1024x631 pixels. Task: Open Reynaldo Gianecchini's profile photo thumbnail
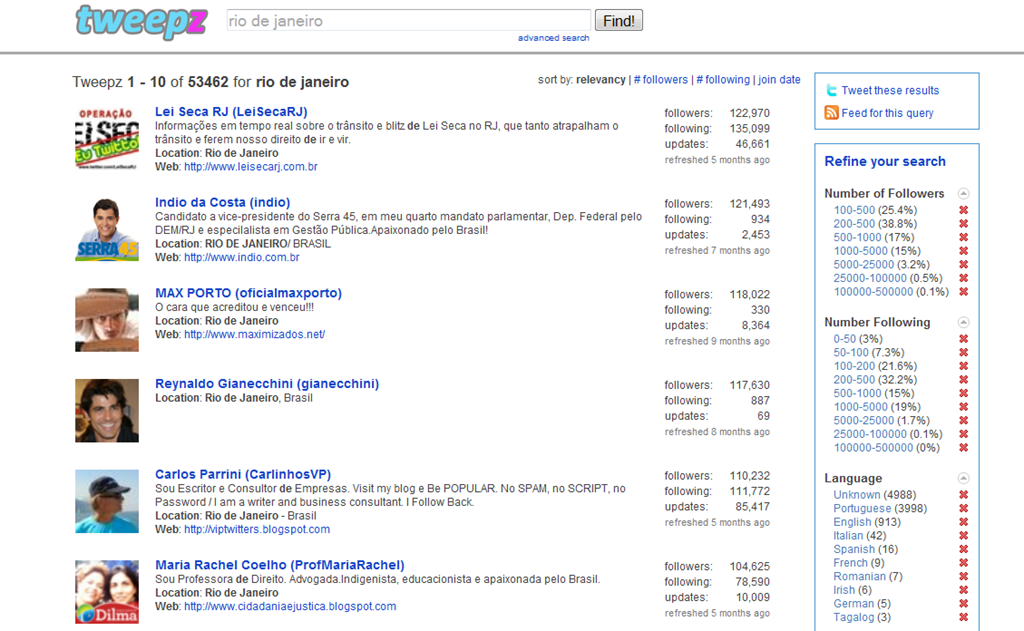[x=107, y=411]
